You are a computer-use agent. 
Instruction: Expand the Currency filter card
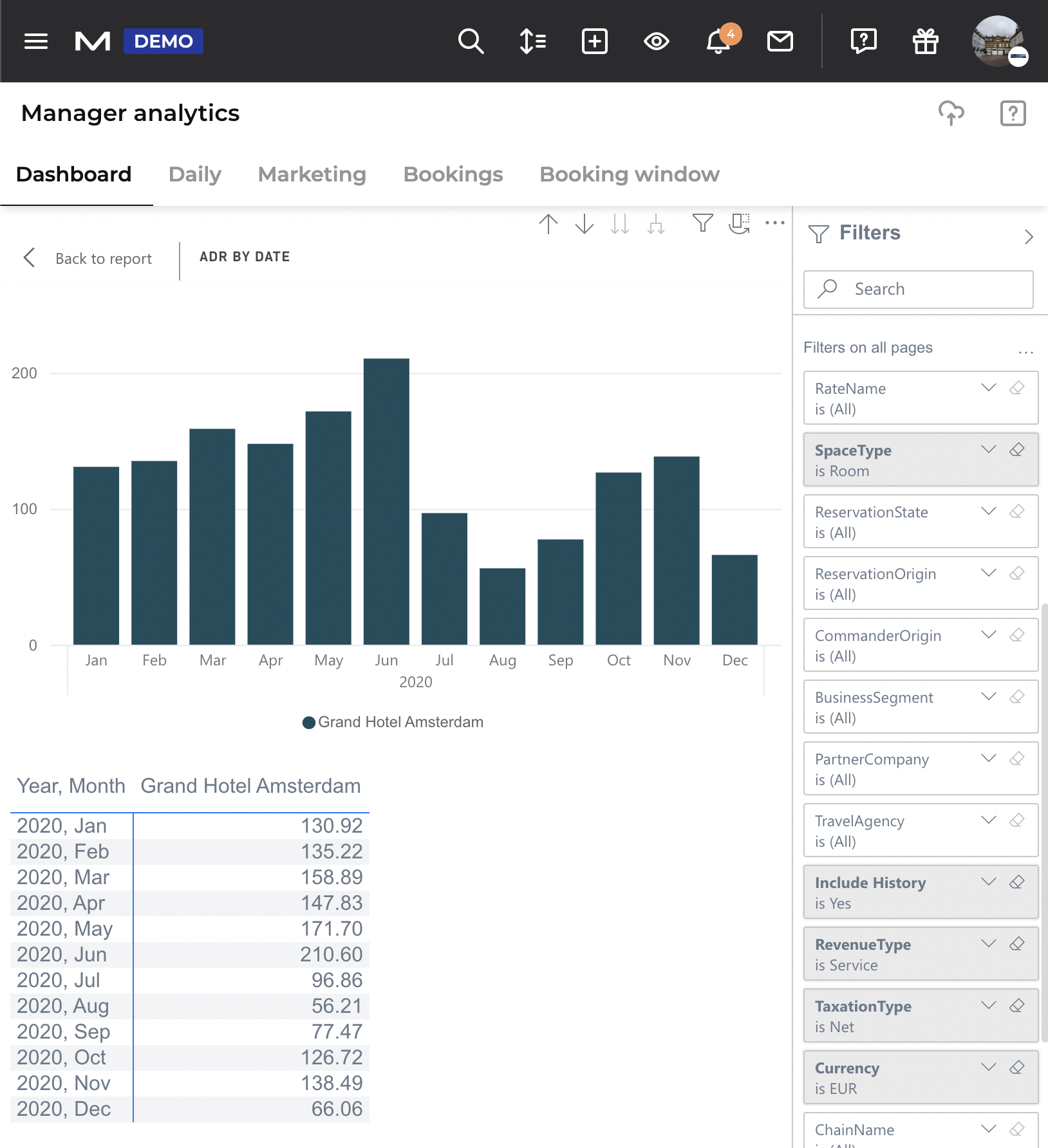(989, 1067)
